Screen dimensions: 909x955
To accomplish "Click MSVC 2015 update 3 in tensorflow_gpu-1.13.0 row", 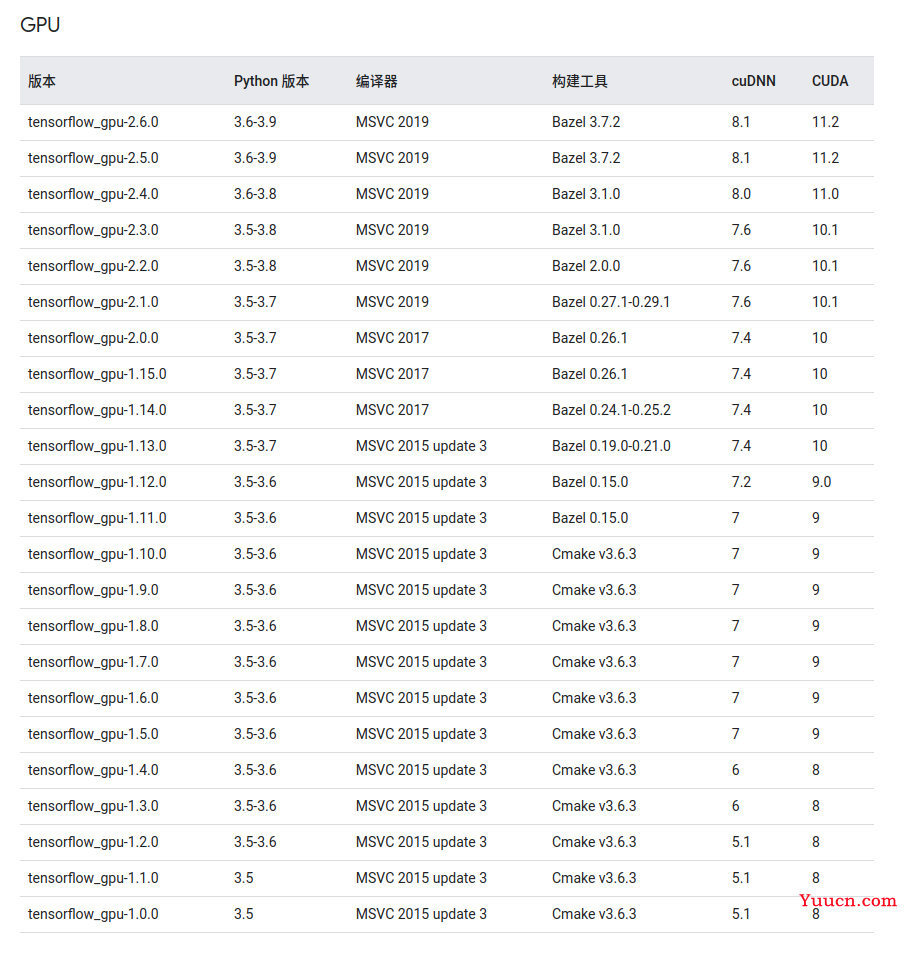I will click(422, 446).
